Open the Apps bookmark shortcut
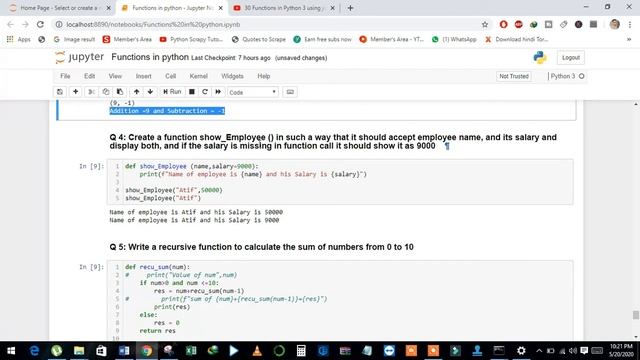The image size is (640, 360). 19,40
